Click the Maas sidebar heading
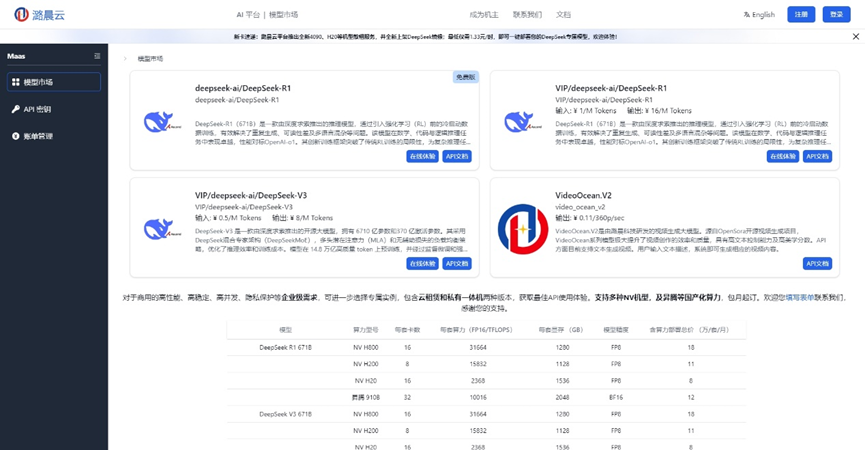 click(16, 56)
